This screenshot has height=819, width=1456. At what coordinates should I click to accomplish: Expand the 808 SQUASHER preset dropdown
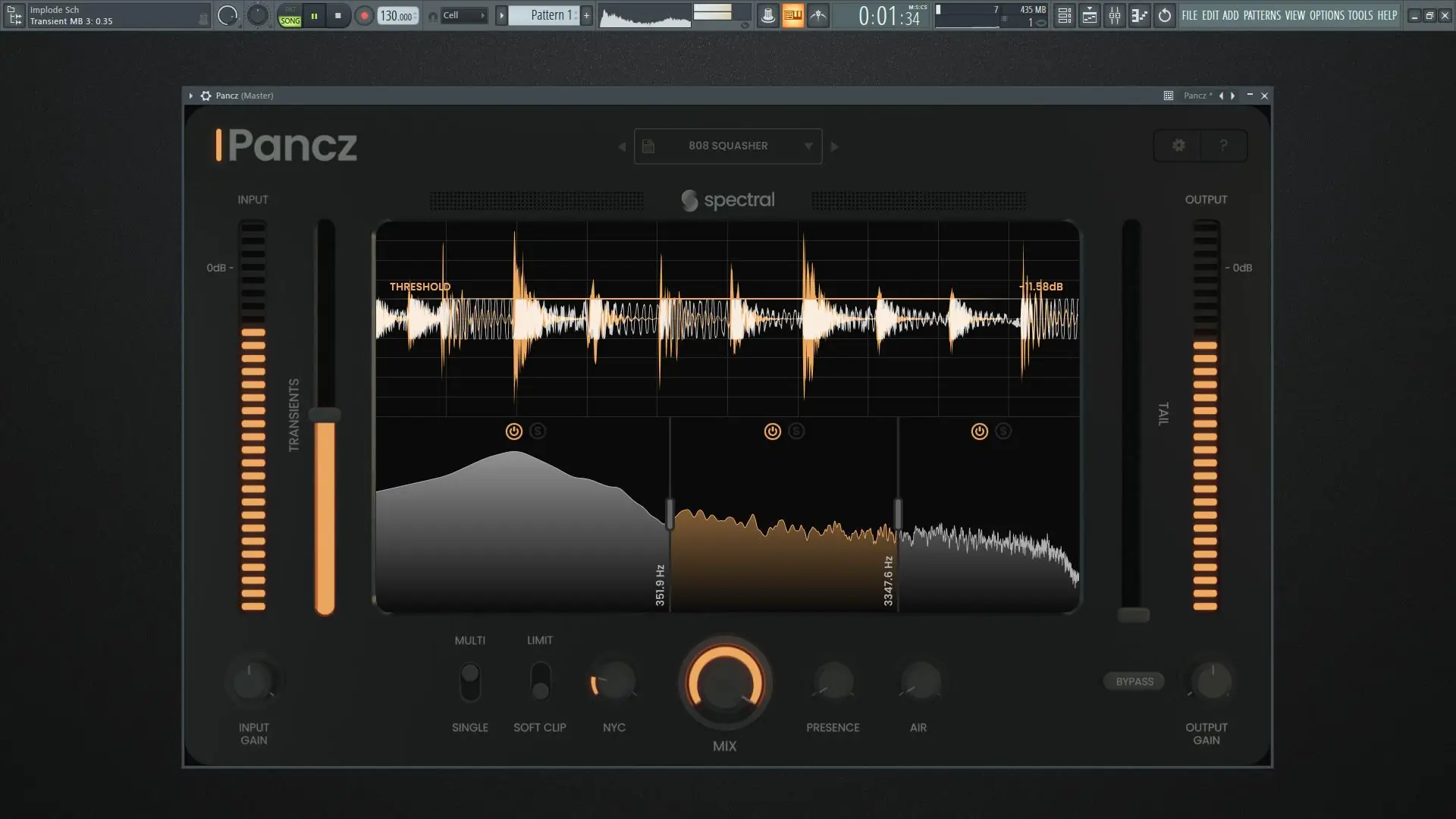(808, 146)
